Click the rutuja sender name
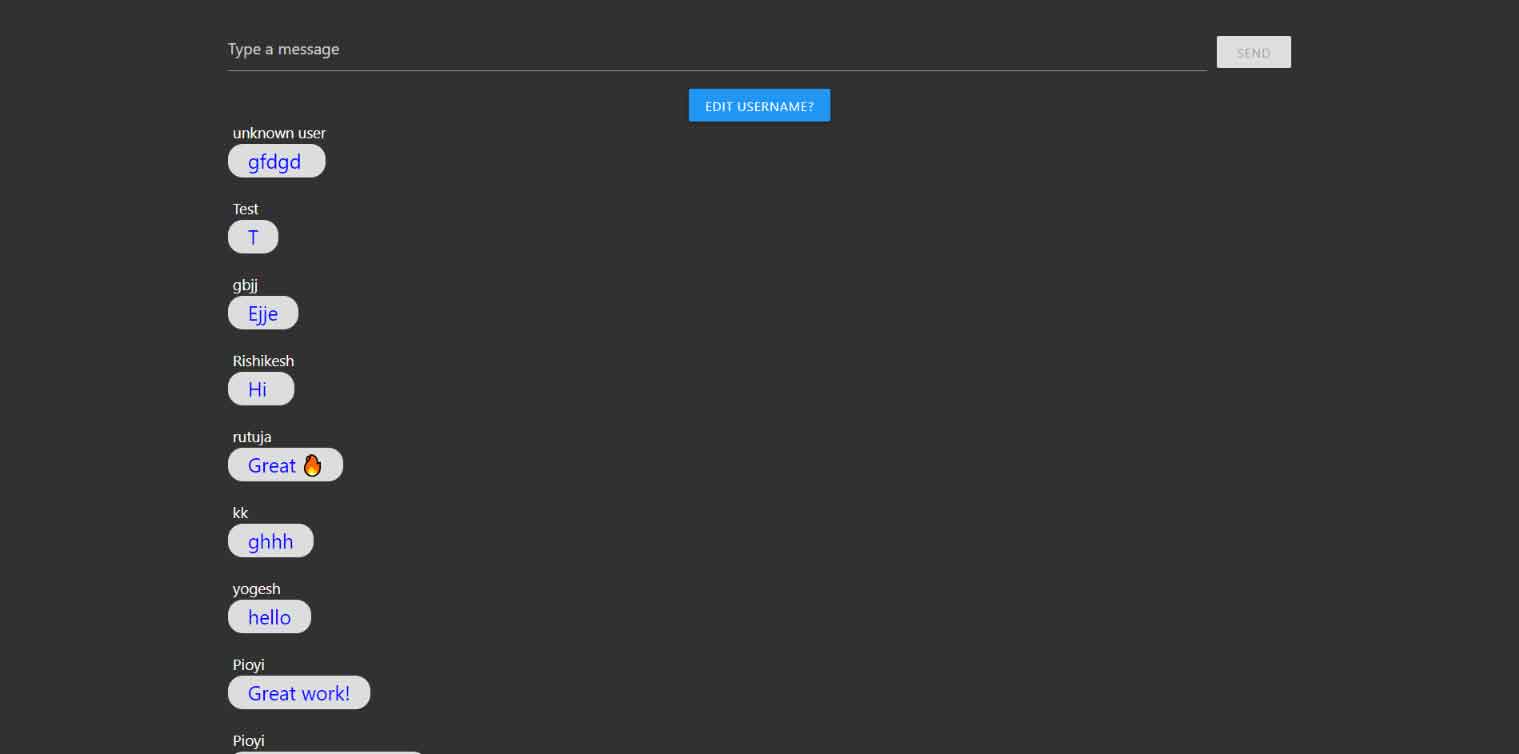This screenshot has width=1519, height=754. tap(252, 437)
